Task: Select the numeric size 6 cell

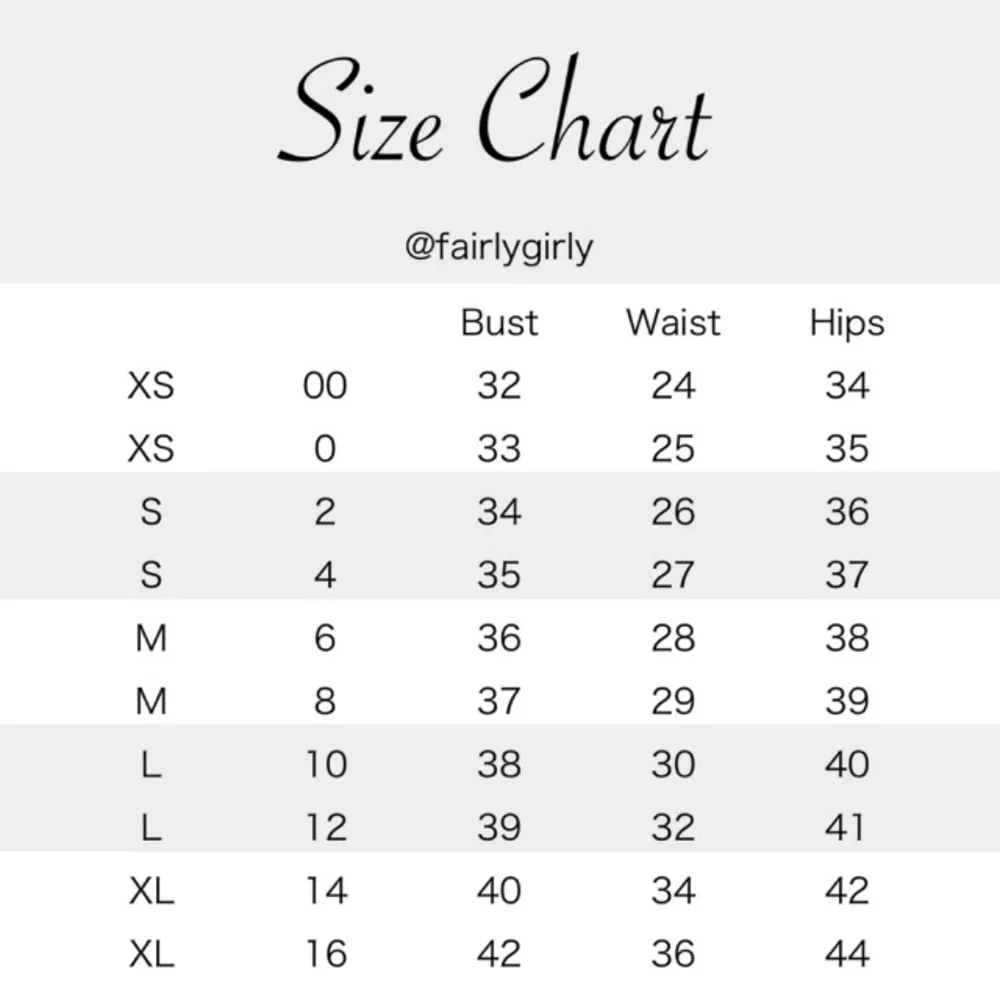Action: click(325, 638)
